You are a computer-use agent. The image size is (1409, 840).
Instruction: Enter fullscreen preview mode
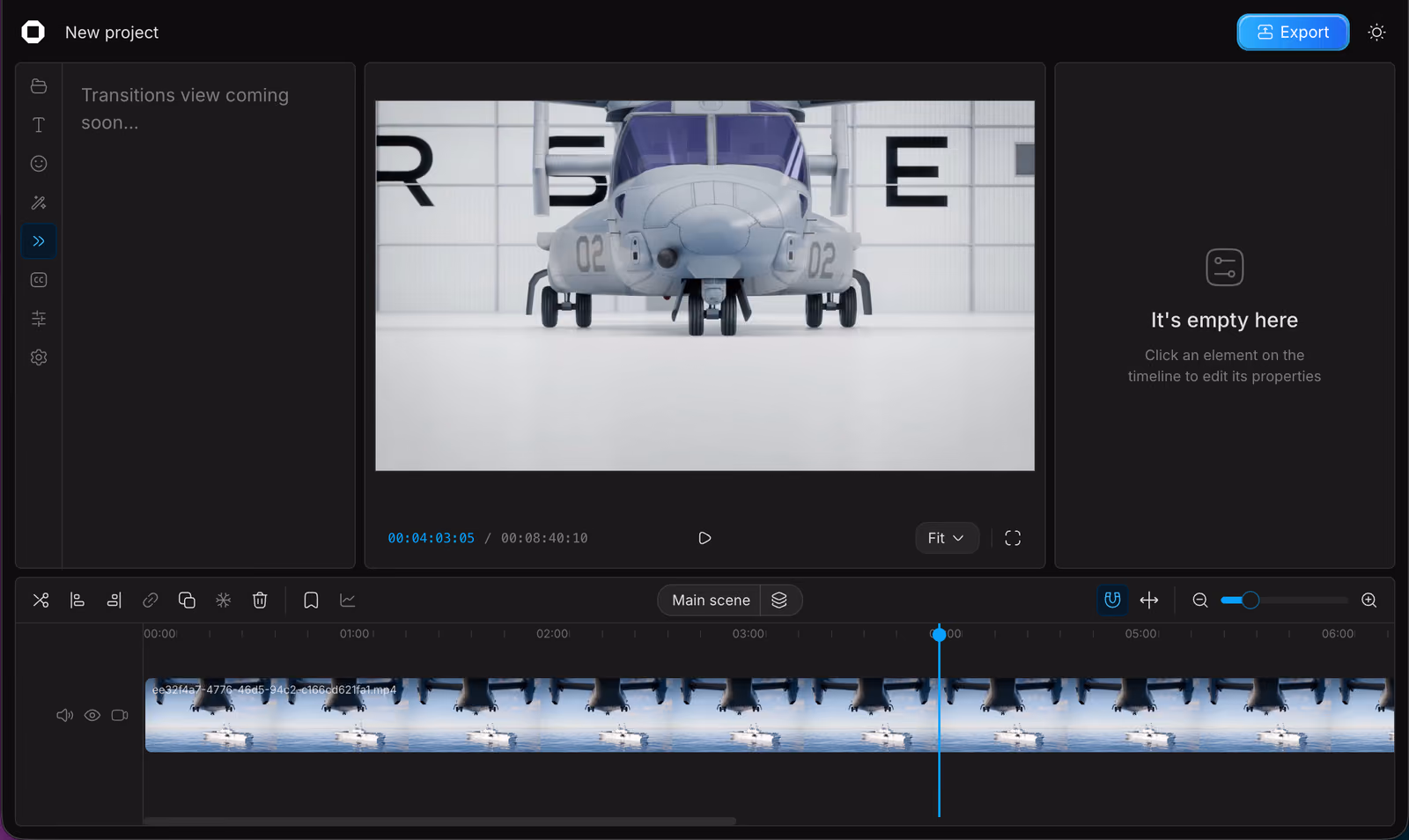[x=1013, y=538]
